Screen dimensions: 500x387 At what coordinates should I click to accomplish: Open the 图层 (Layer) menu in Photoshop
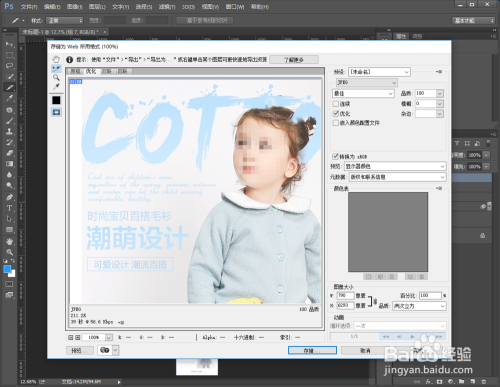pos(97,7)
